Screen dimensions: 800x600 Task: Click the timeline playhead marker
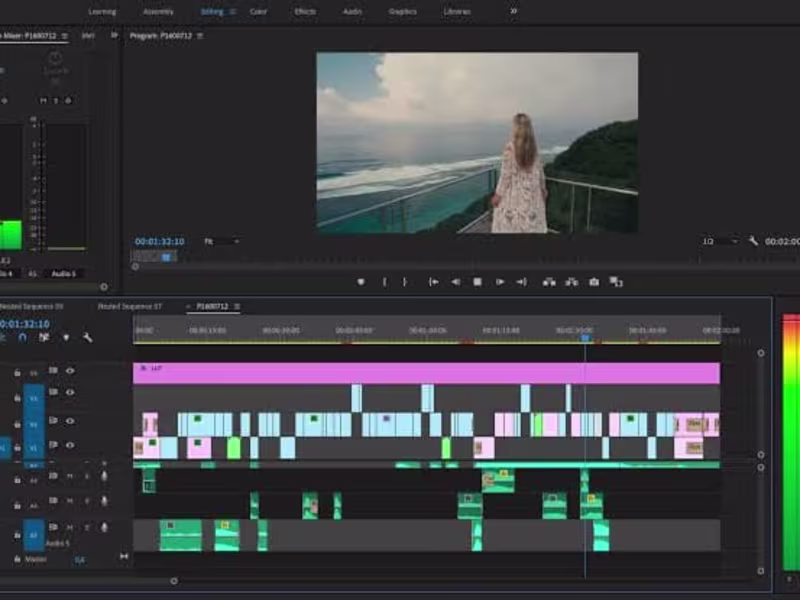click(x=585, y=338)
